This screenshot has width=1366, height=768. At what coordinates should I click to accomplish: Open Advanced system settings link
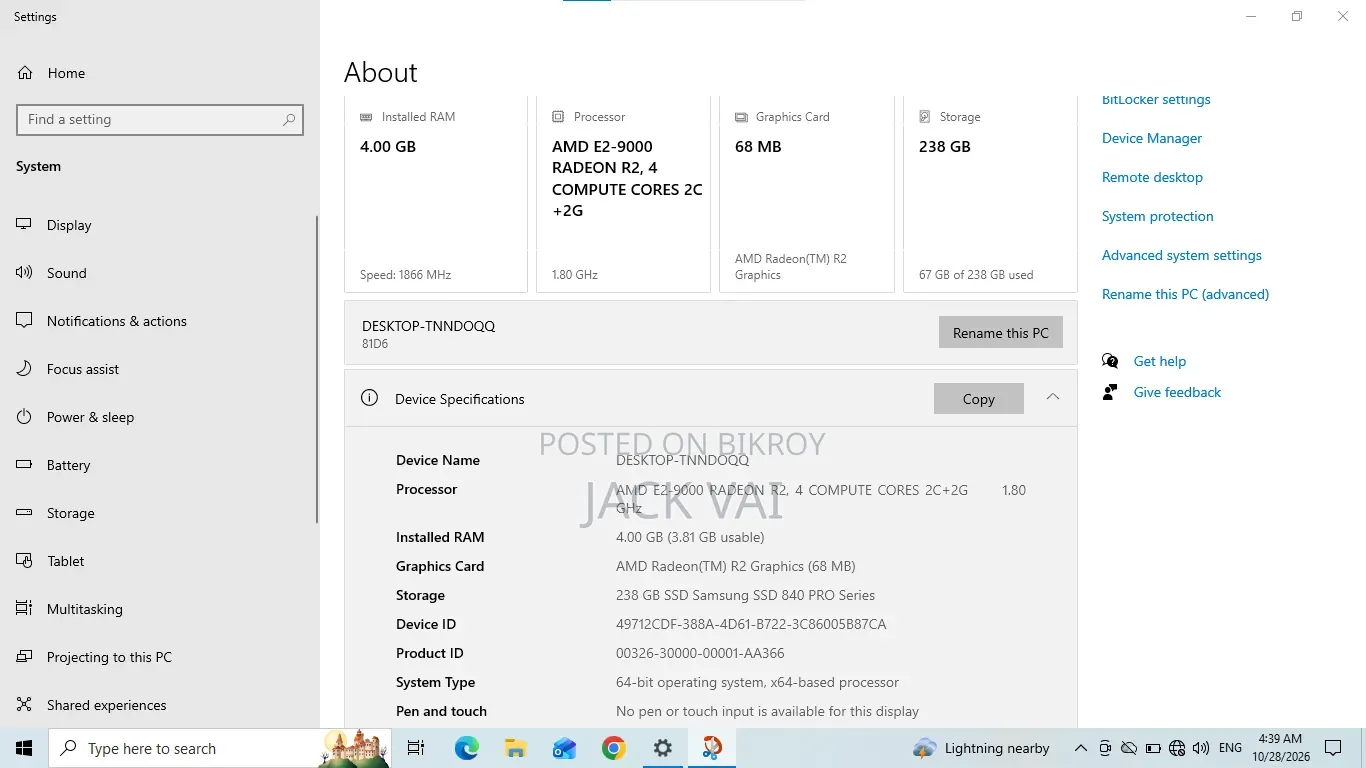1182,255
